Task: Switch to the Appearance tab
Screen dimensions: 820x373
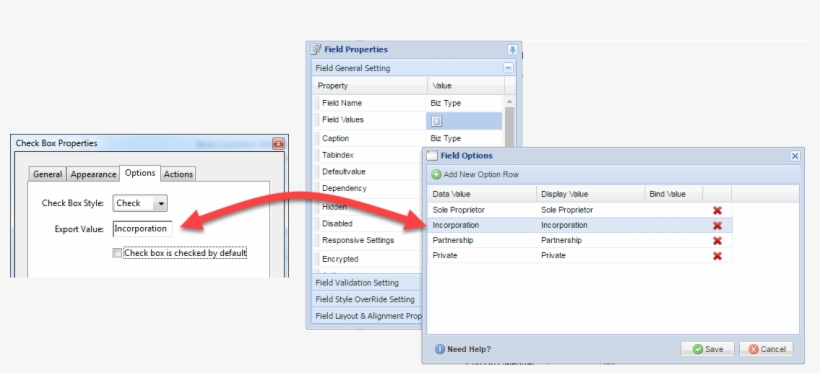Action: pos(93,174)
